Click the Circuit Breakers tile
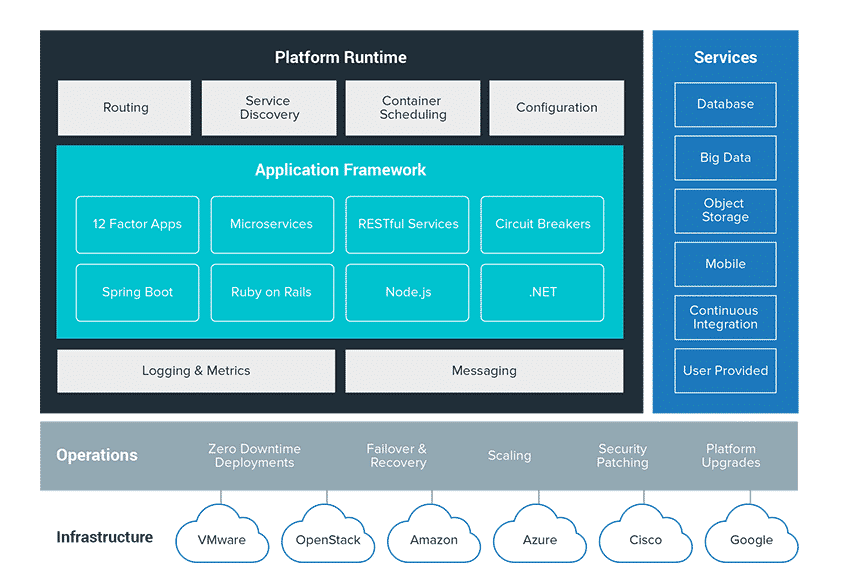The image size is (855, 588). click(542, 224)
